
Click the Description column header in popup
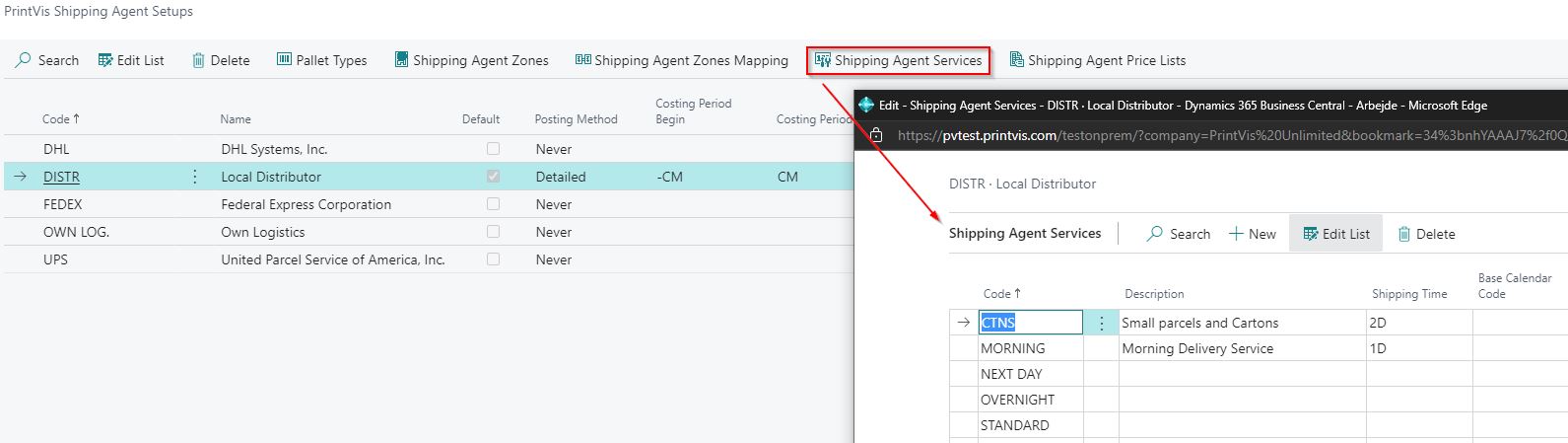(1154, 294)
